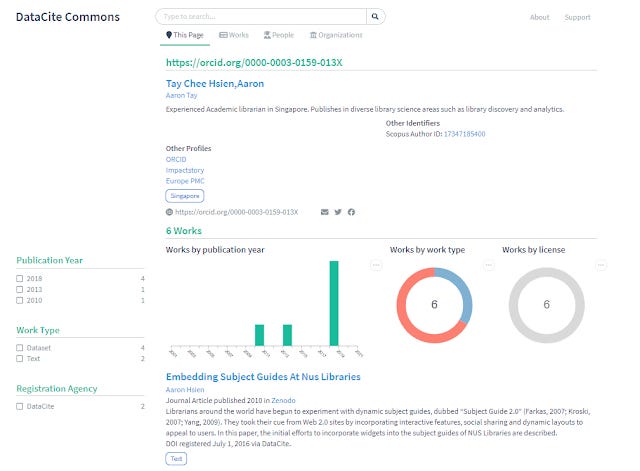Open Embedding Subject Guides At Nus Libraries

coord(263,377)
